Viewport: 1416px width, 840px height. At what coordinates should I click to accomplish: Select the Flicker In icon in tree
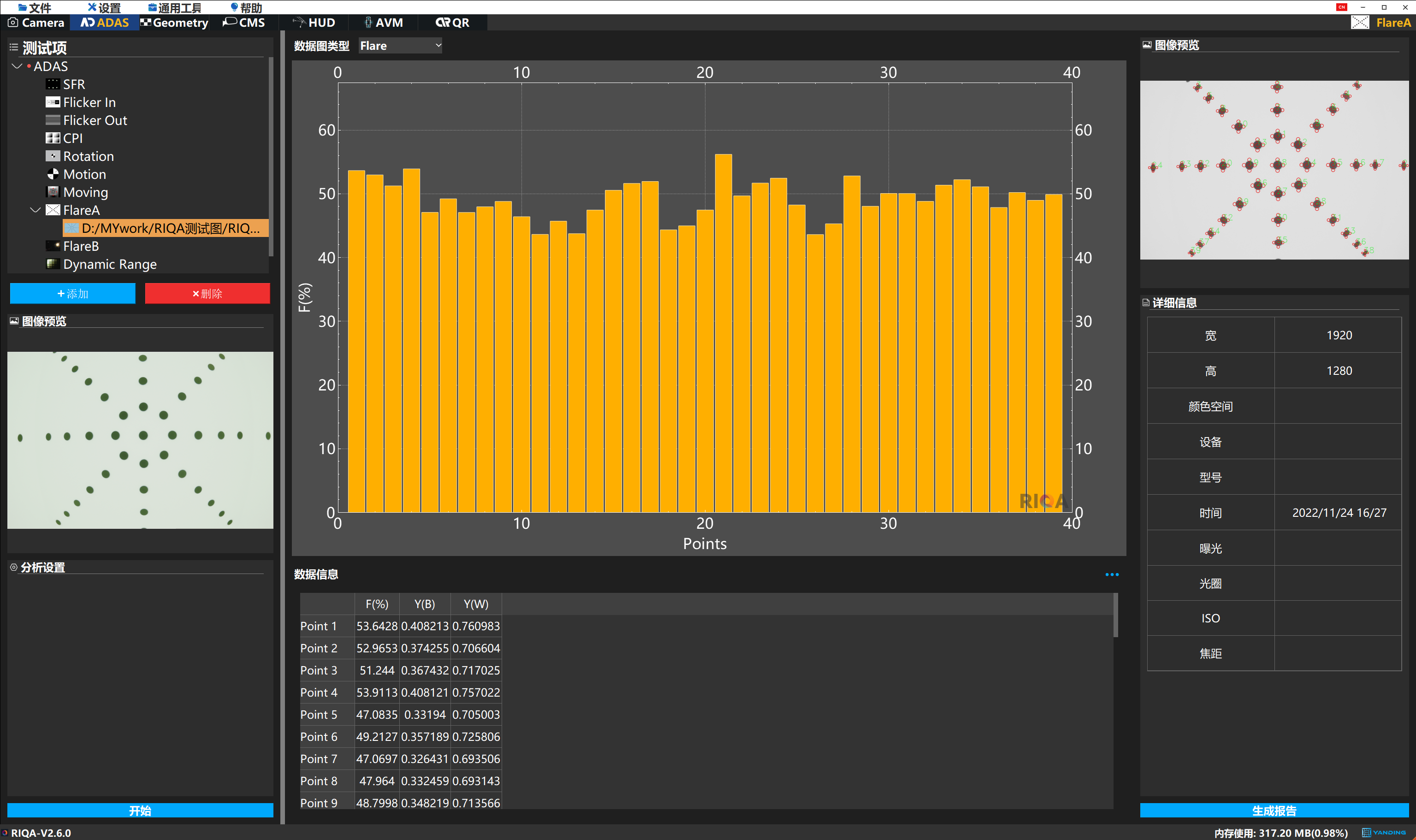53,102
